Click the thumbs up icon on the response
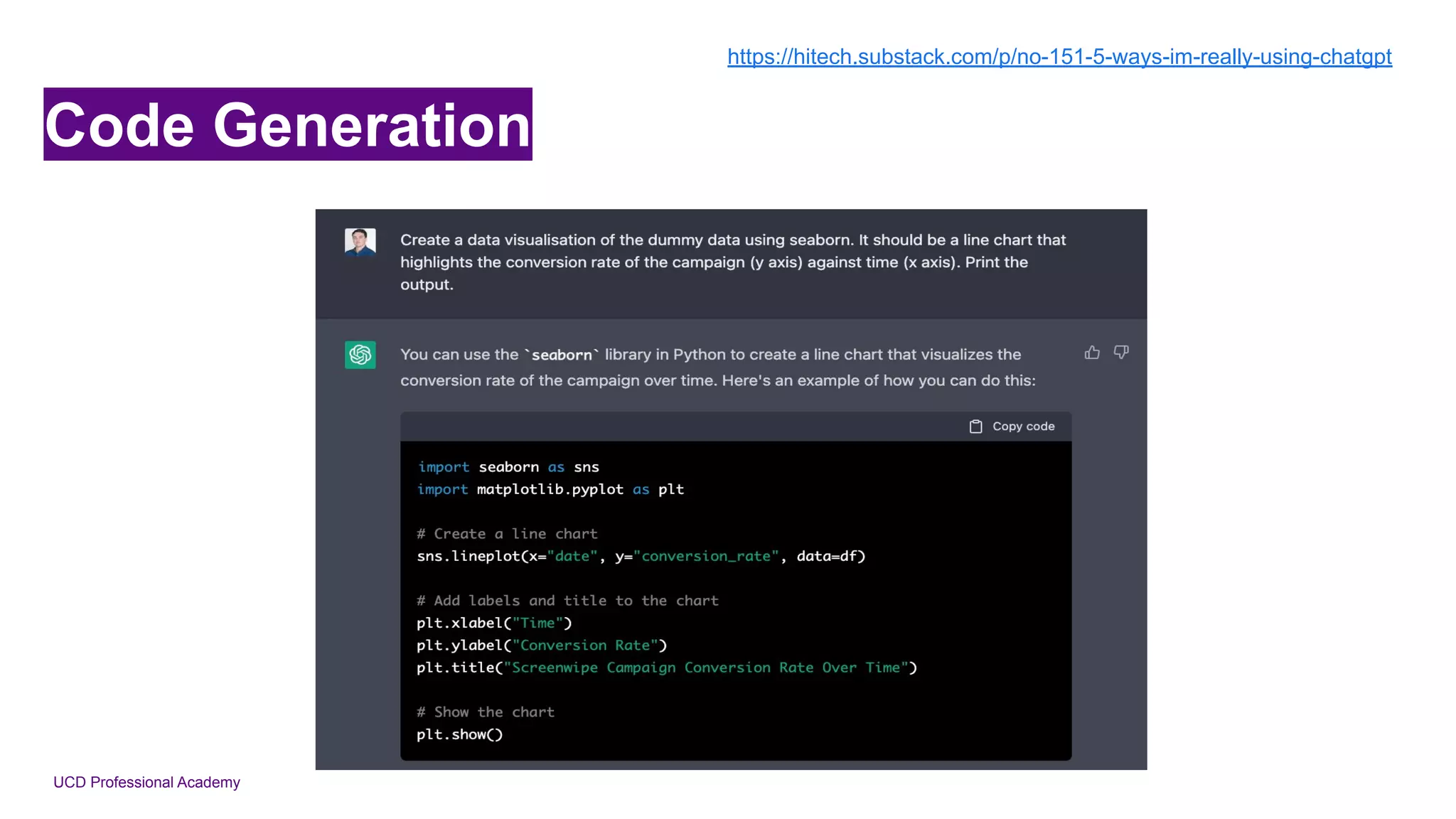 1092,353
